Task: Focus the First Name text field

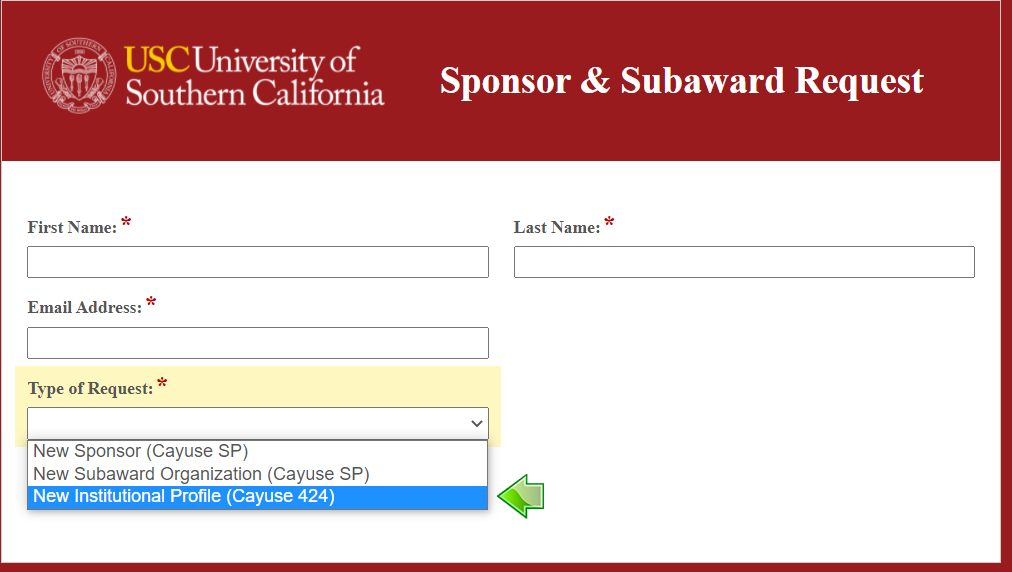Action: tap(258, 262)
